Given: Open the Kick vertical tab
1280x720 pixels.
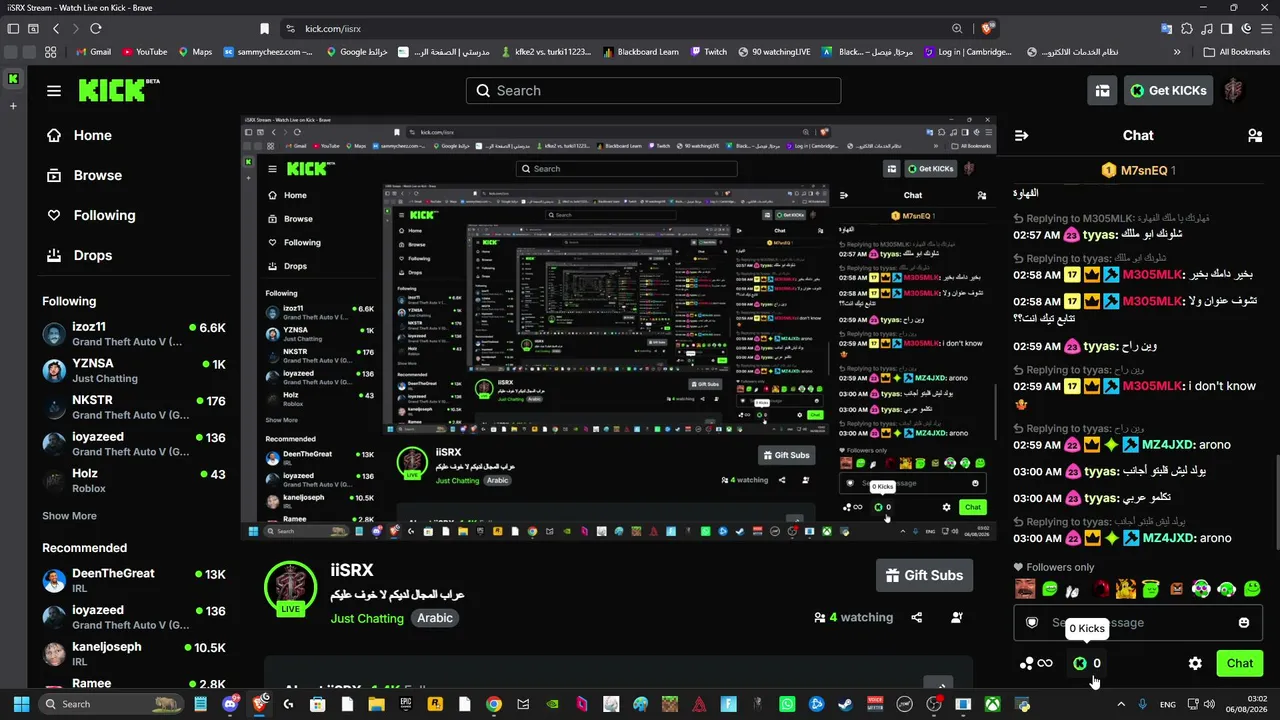Looking at the screenshot, I should pos(13,78).
